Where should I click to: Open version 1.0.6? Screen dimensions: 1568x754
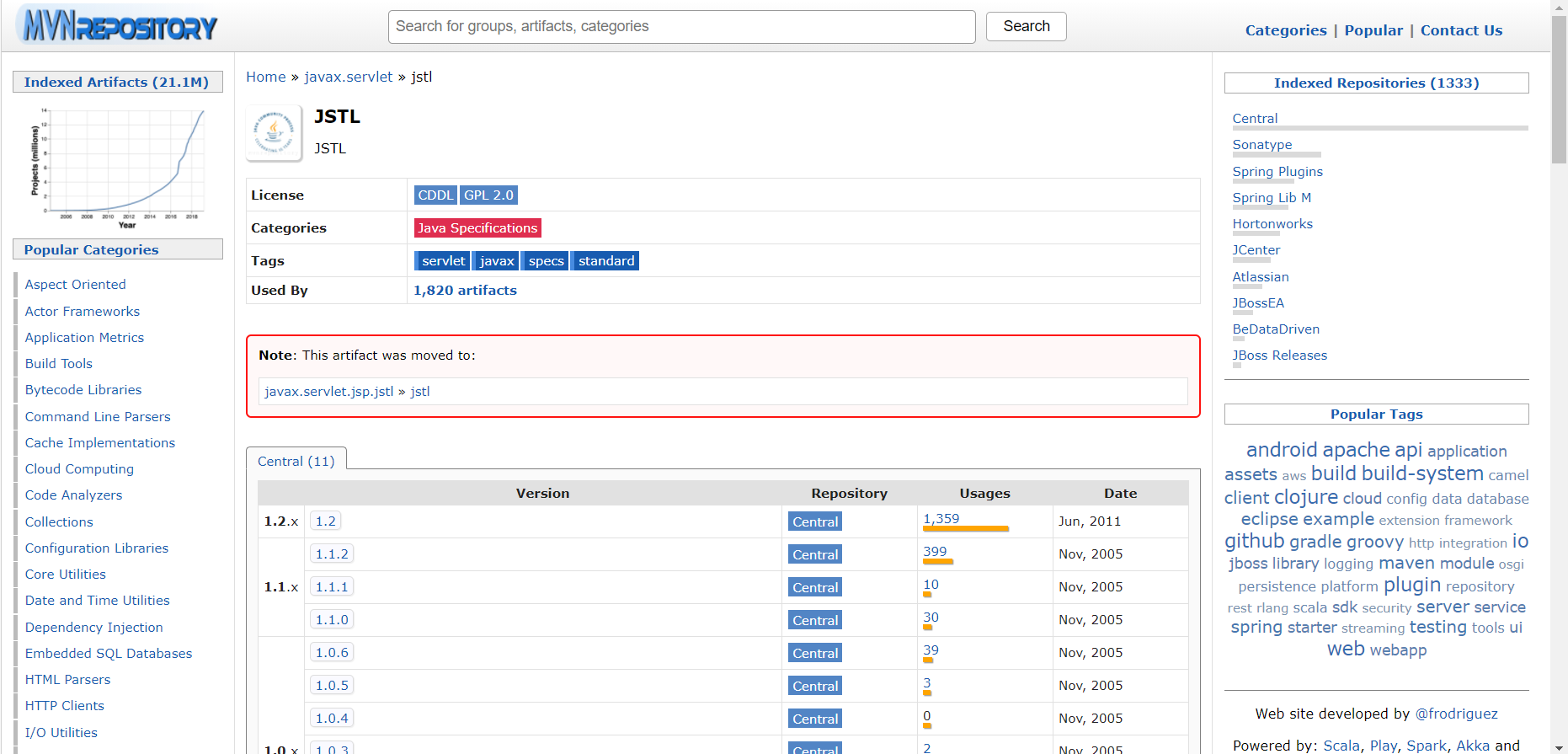[332, 652]
